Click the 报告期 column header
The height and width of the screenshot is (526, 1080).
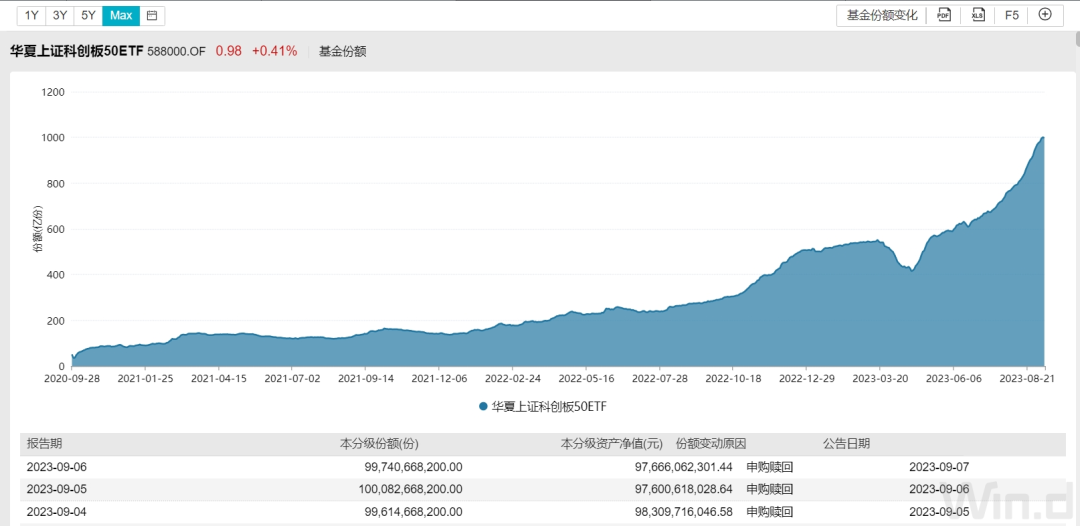(44, 443)
